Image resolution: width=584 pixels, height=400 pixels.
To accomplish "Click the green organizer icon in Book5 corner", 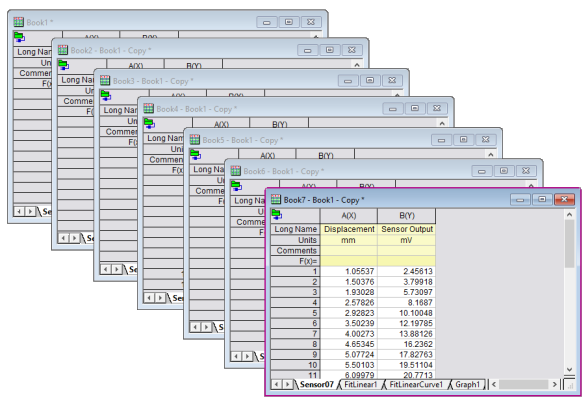I will (x=196, y=155).
